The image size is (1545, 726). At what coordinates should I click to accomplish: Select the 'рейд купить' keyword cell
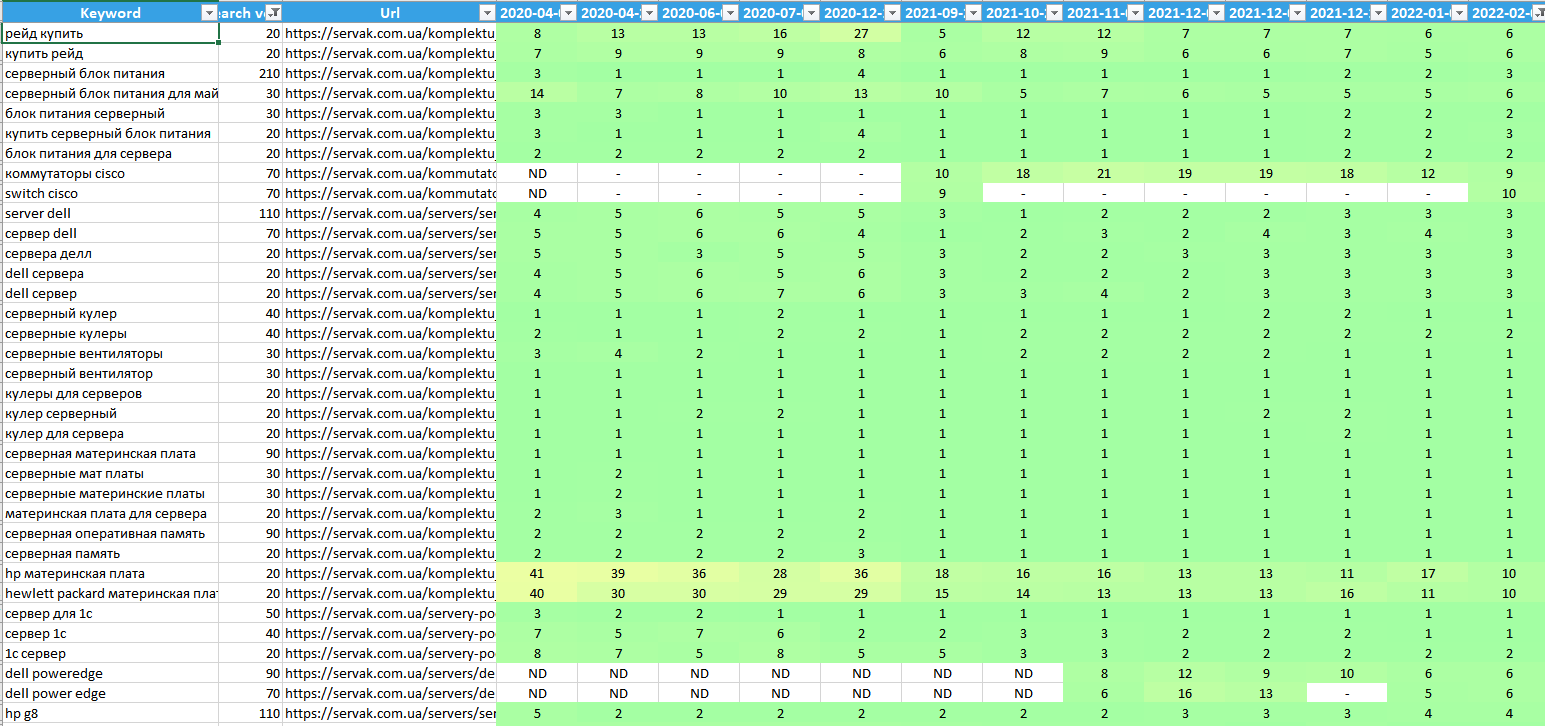click(x=110, y=34)
